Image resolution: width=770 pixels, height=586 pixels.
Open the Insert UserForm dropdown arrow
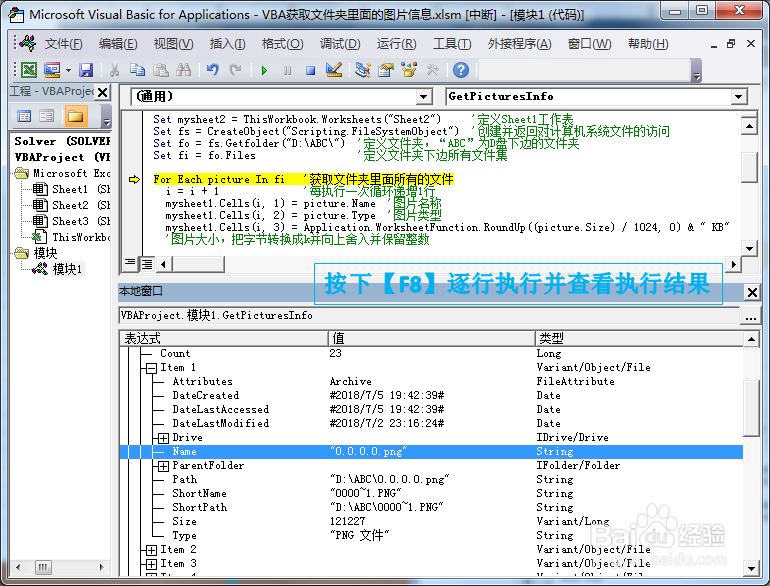pyautogui.click(x=68, y=70)
